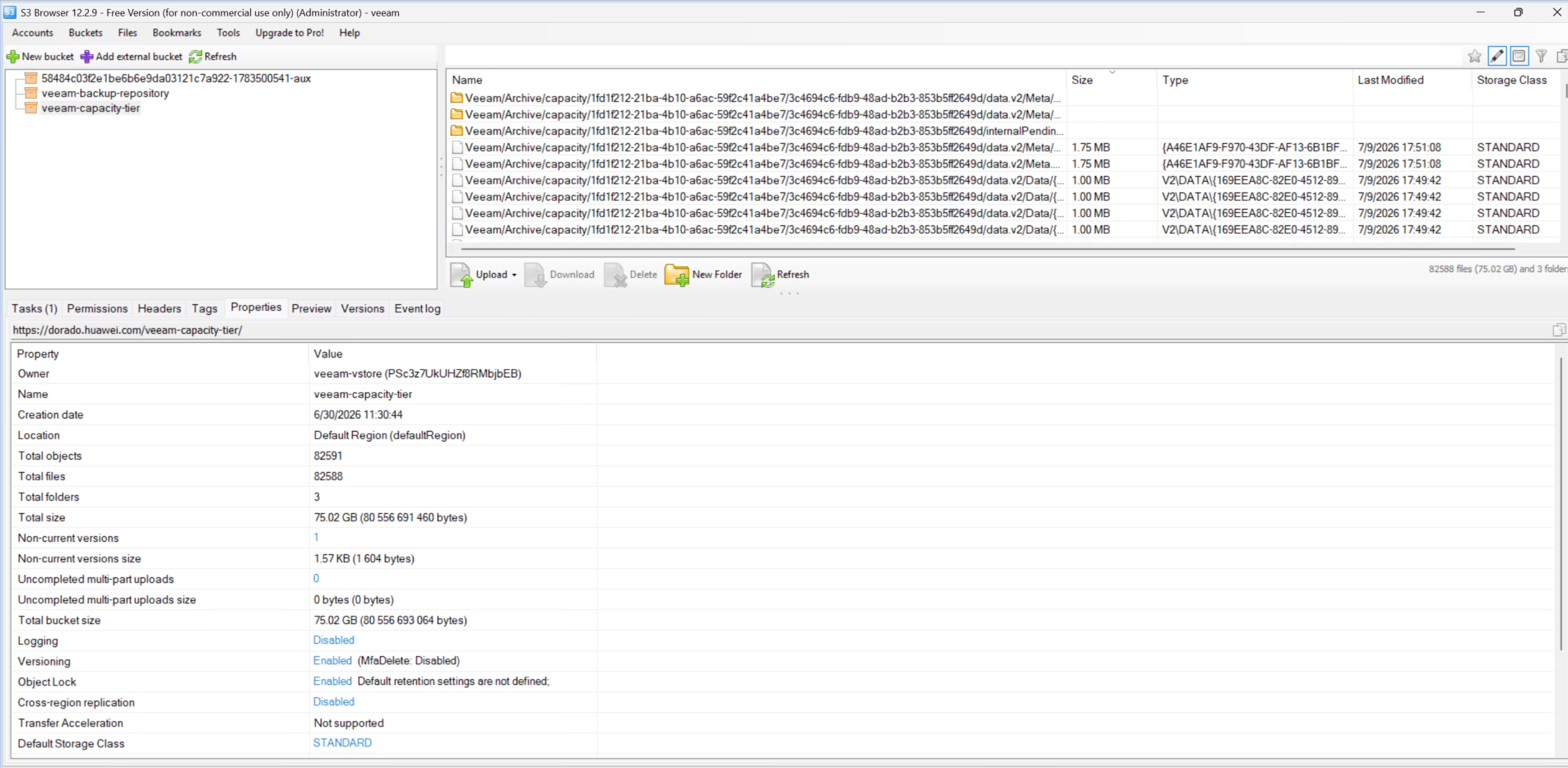Click the purple Add external bucket icon
1568x768 pixels.
click(86, 57)
